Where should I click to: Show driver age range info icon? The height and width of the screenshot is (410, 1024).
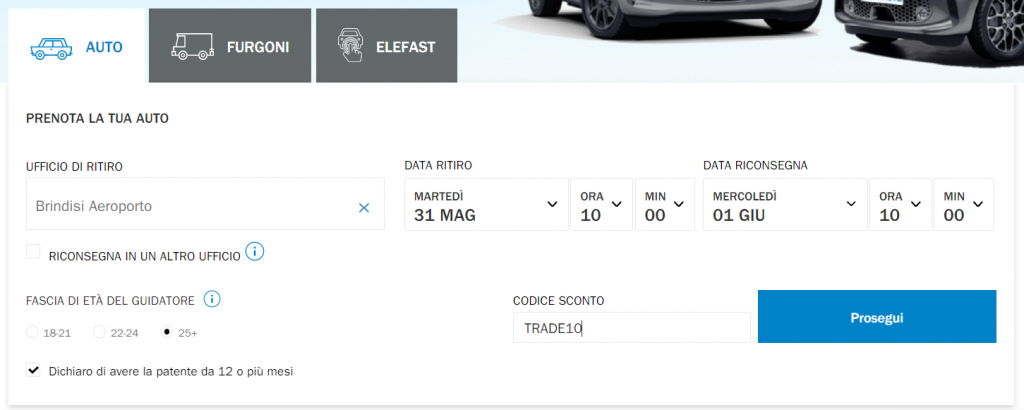212,298
